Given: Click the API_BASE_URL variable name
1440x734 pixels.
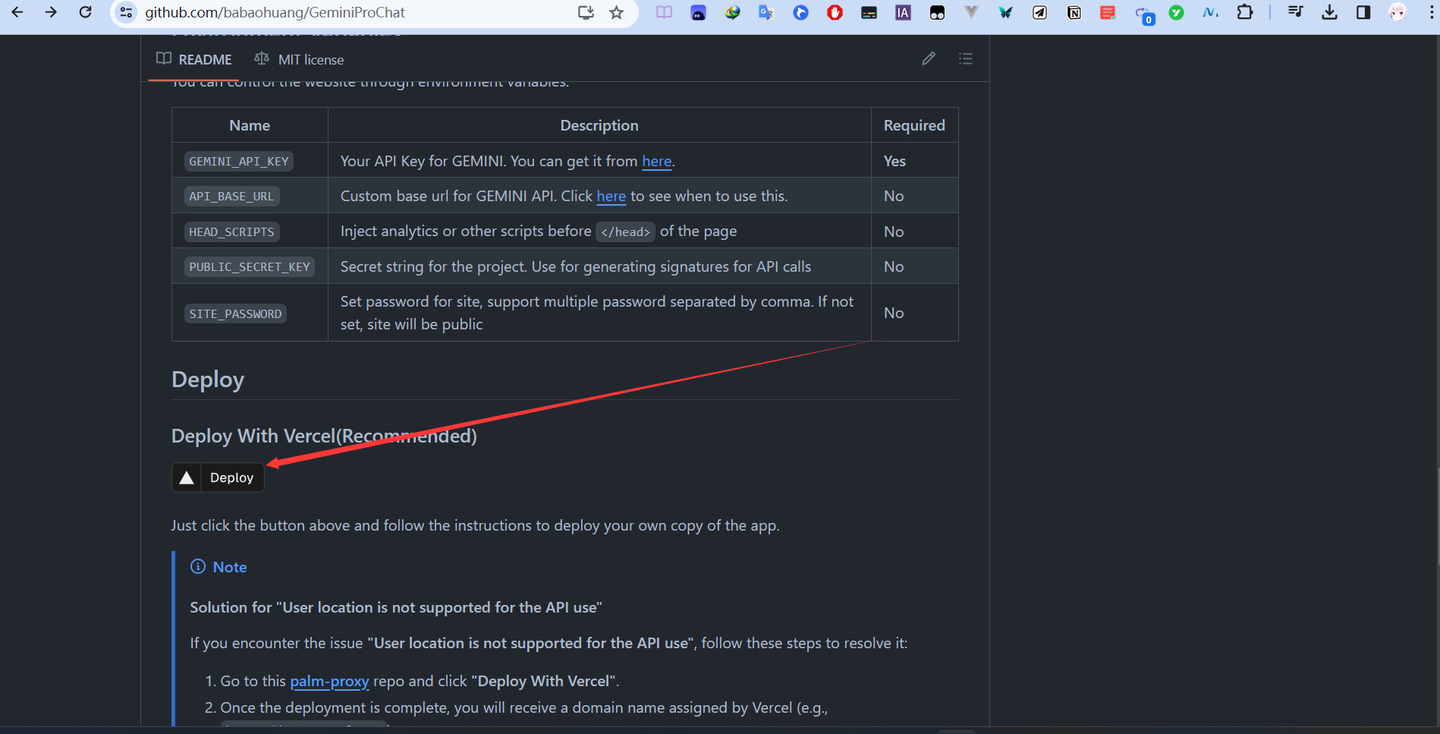Looking at the screenshot, I should (x=231, y=196).
